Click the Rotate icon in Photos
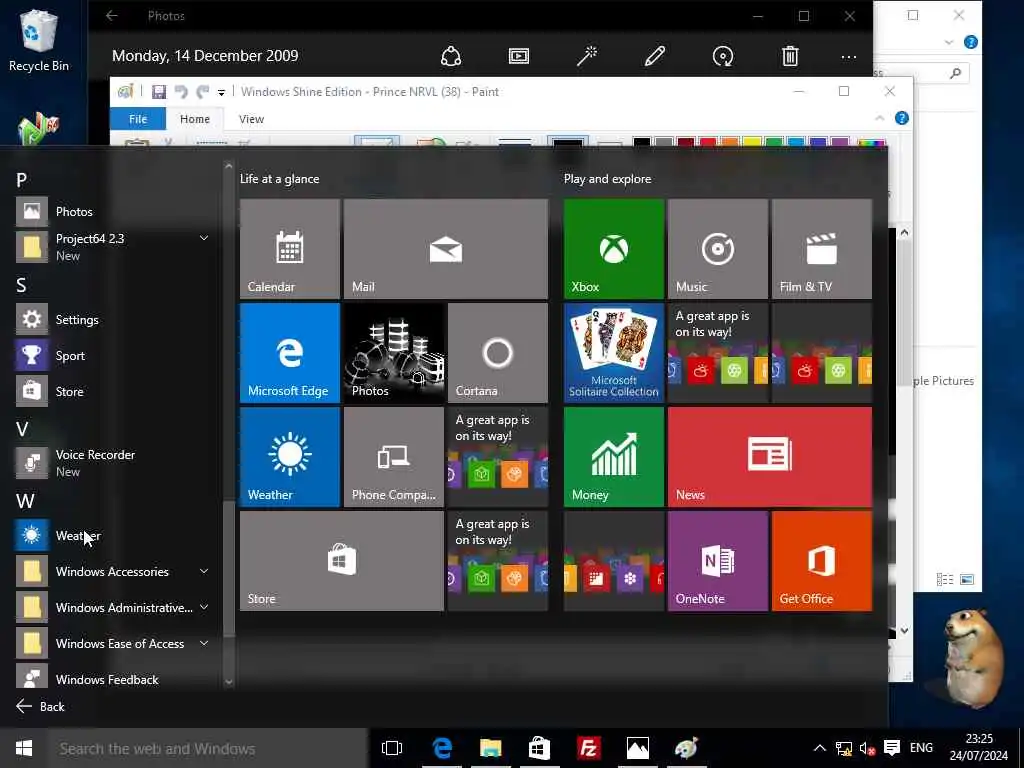This screenshot has height=768, width=1024. coord(723,56)
